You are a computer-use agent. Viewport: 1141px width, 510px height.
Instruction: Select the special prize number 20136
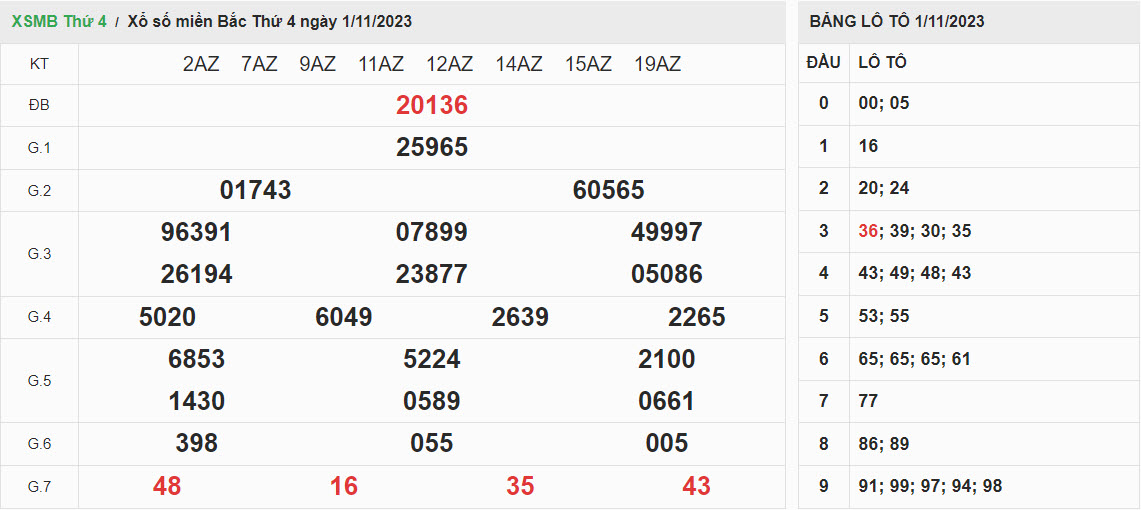coord(432,105)
